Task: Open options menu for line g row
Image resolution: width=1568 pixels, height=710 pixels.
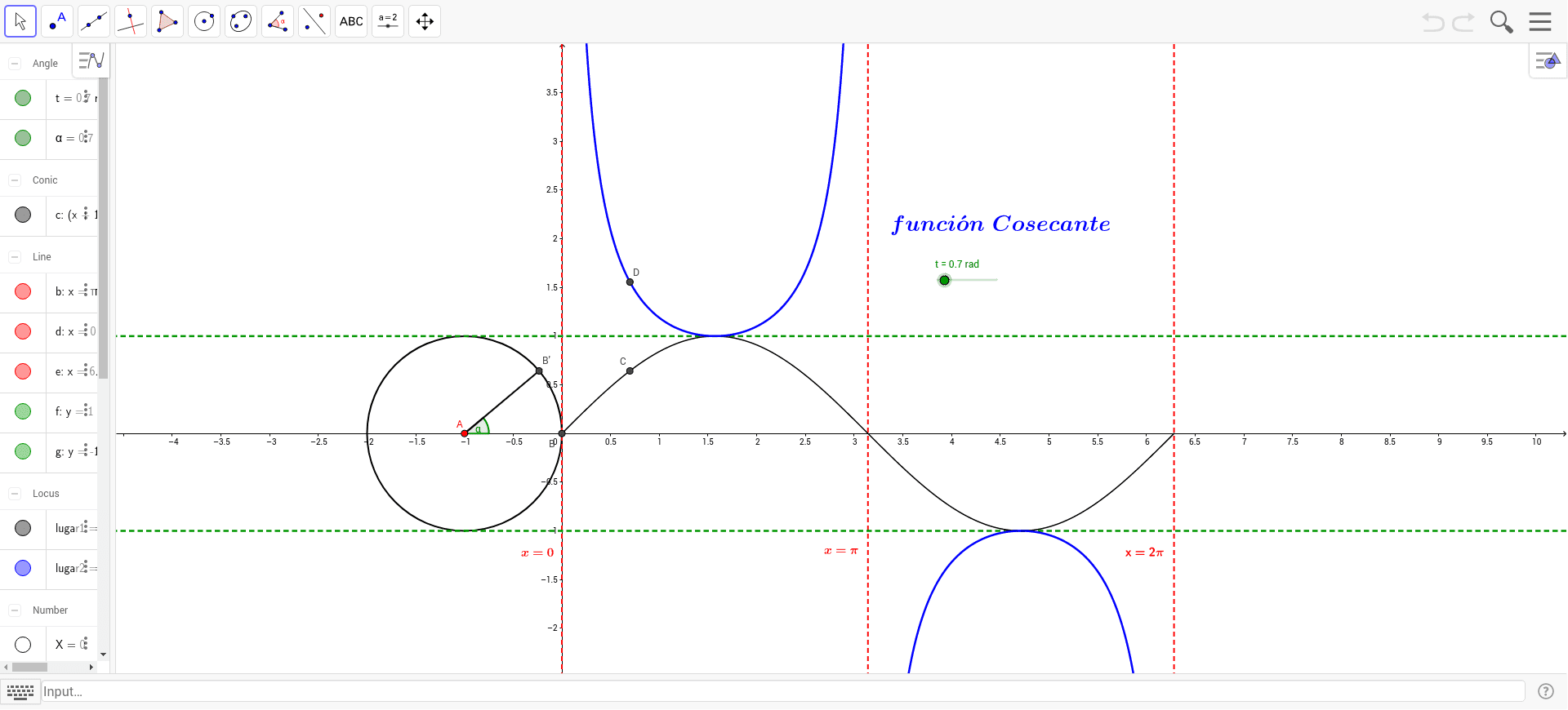Action: (86, 450)
